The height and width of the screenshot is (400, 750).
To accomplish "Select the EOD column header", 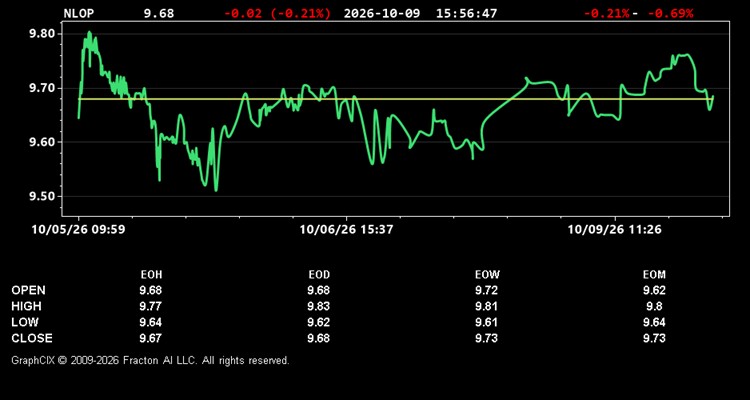I will tap(319, 275).
